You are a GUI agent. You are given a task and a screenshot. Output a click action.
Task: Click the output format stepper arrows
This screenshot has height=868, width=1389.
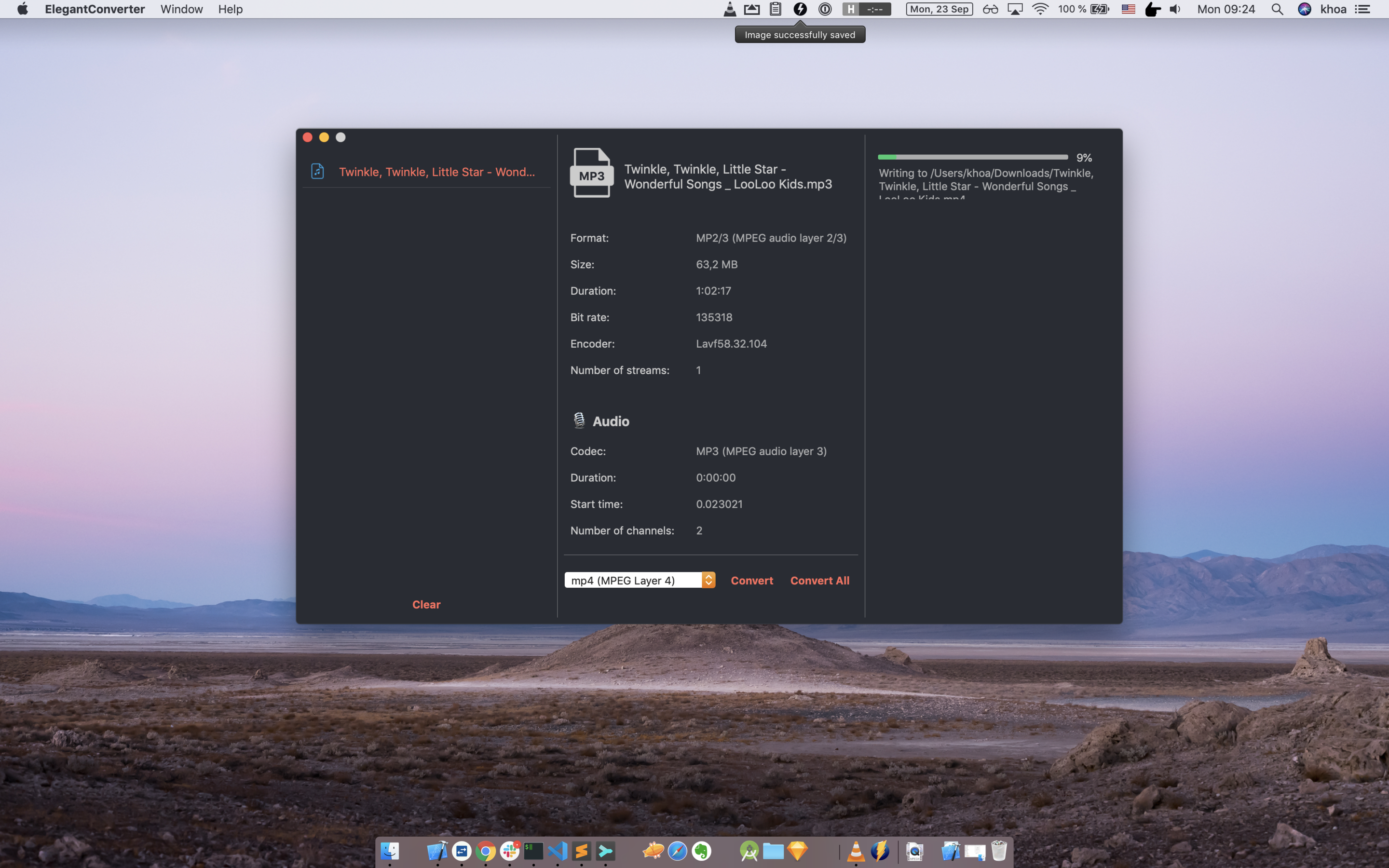pos(709,581)
